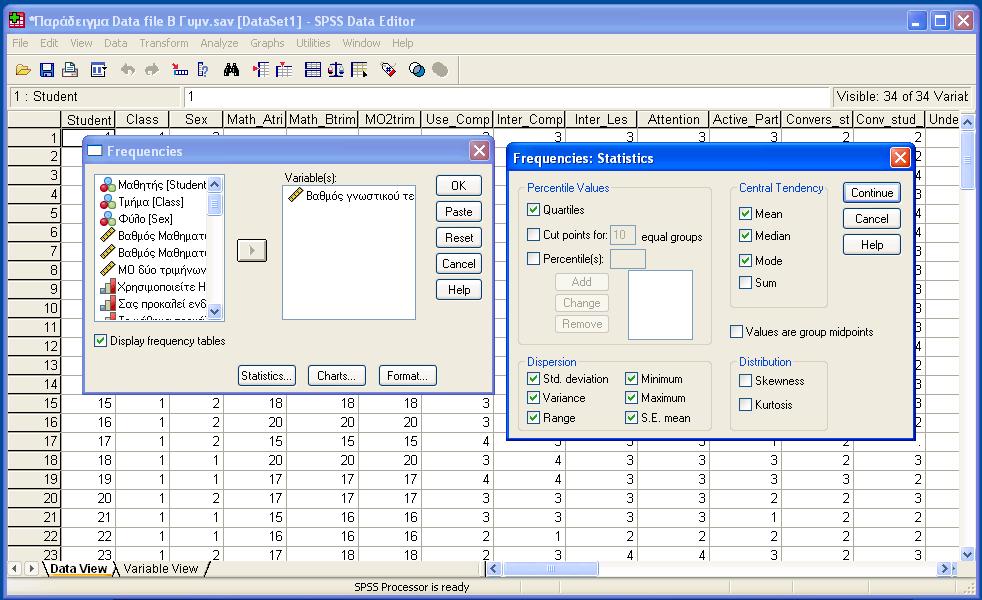Click the Redo arrow icon
The height and width of the screenshot is (600, 982).
[152, 70]
